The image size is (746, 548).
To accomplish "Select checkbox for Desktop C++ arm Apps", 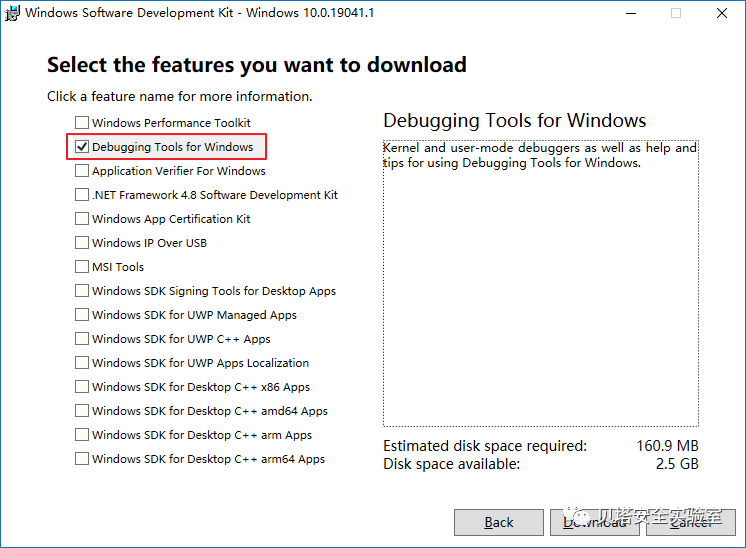I will [82, 435].
